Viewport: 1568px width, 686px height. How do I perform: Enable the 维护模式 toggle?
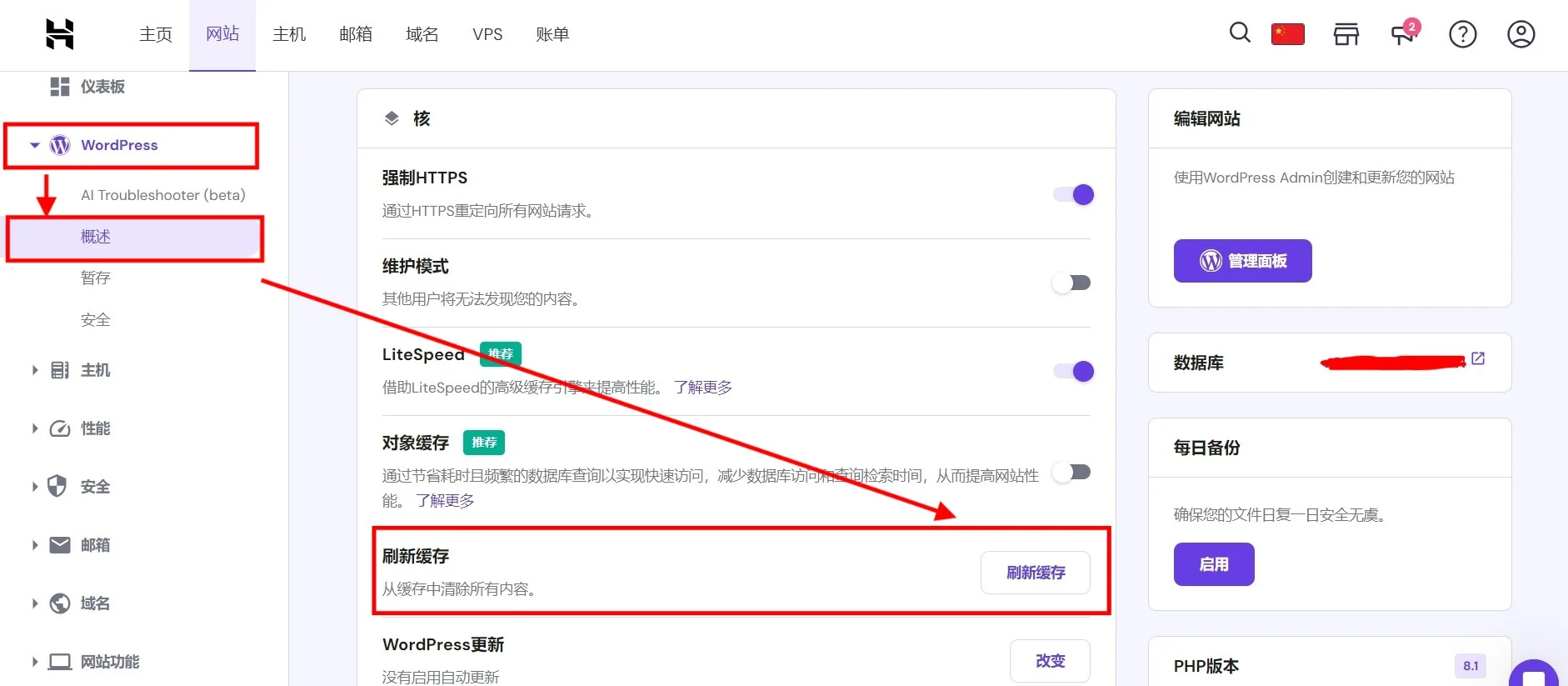[x=1071, y=283]
